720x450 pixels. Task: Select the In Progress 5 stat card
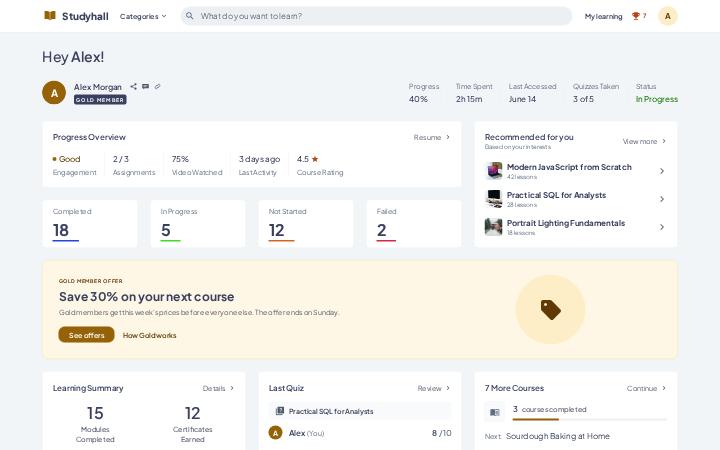198,224
